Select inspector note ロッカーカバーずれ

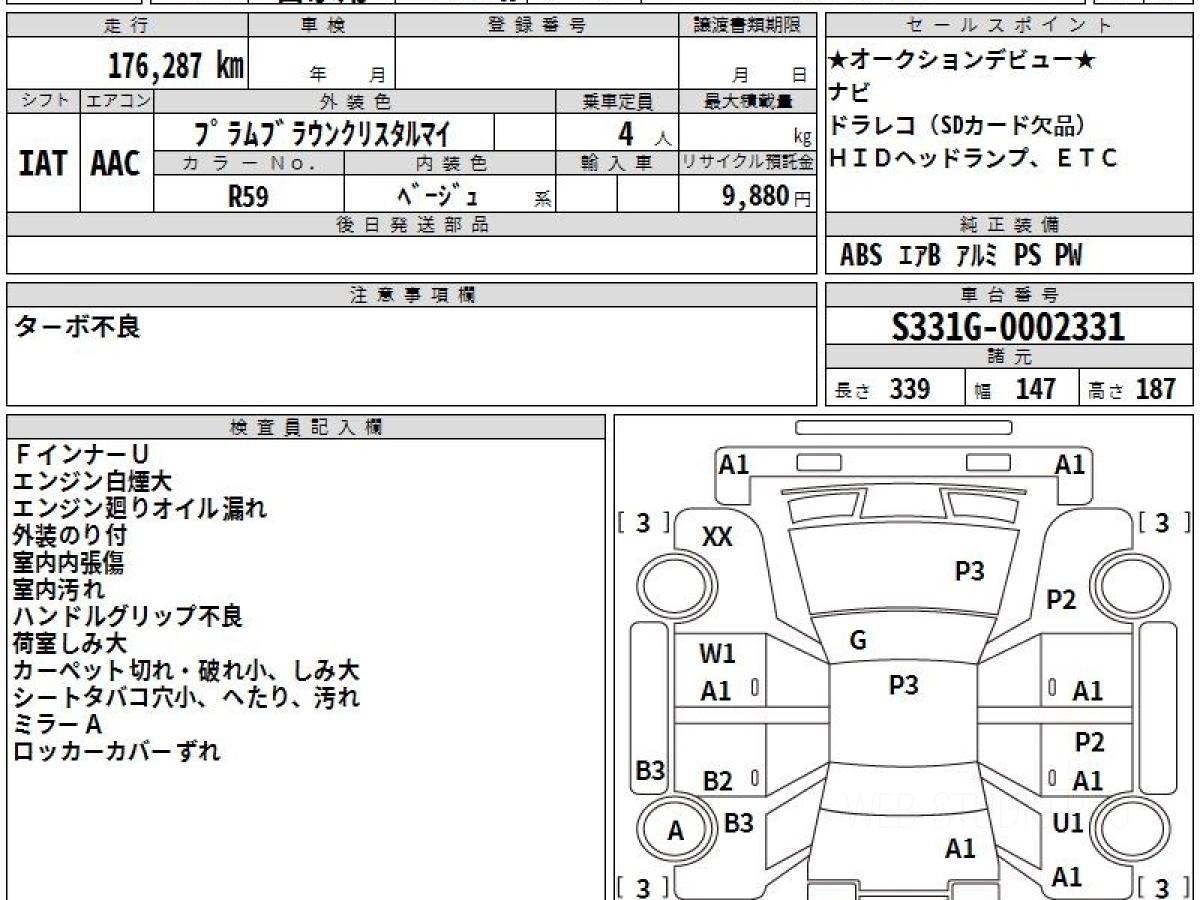point(118,751)
